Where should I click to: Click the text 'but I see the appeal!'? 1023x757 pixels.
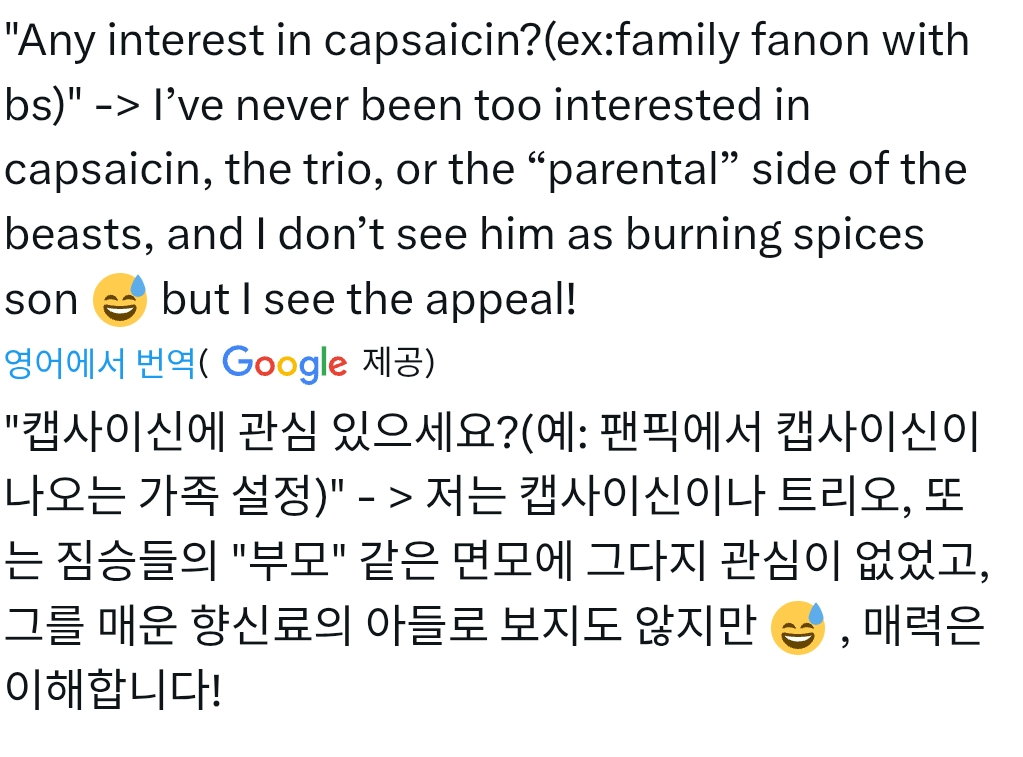coord(369,300)
